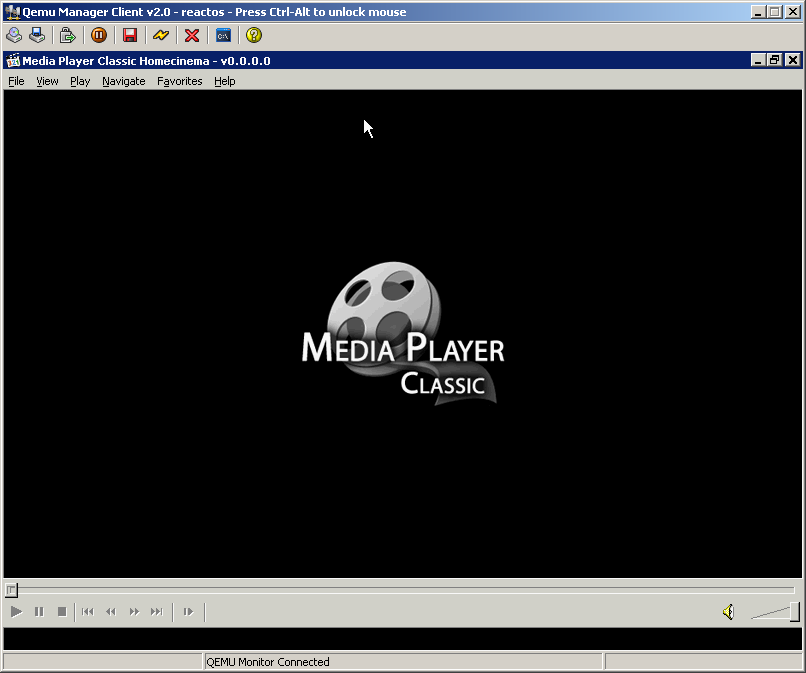Click the red X stop VM icon
Screen dimensions: 806x673
[x=192, y=35]
